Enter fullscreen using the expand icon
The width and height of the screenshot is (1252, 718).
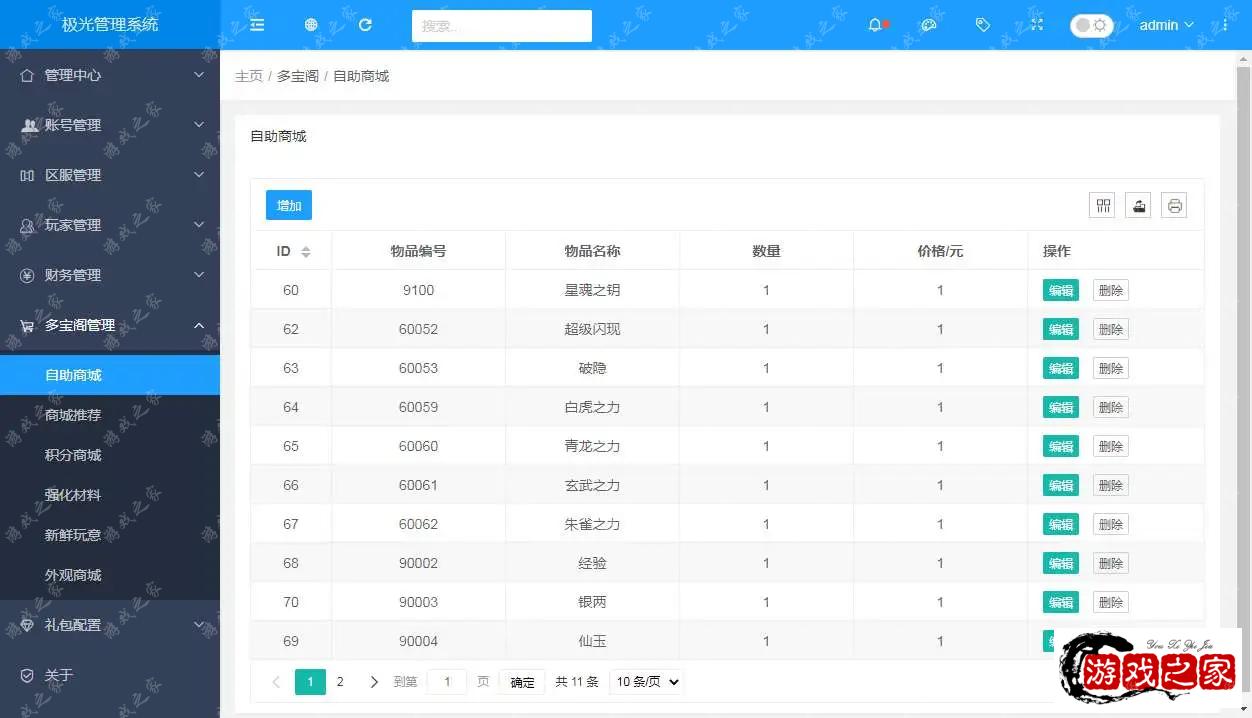(x=1037, y=25)
